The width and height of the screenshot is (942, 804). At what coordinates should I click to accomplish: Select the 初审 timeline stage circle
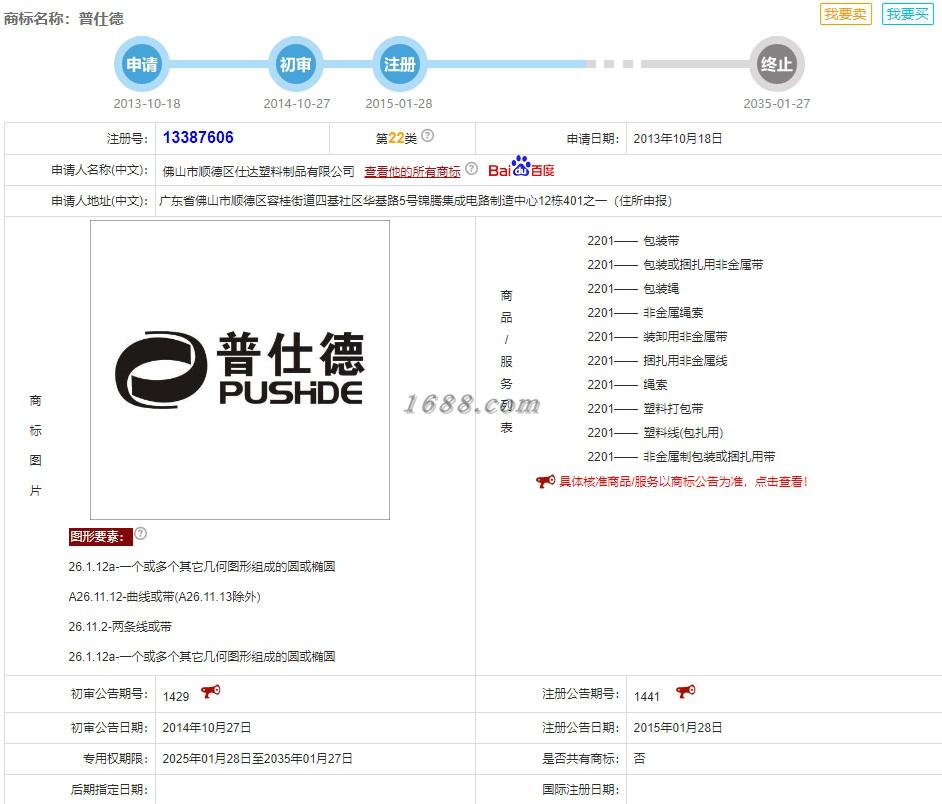pos(296,64)
